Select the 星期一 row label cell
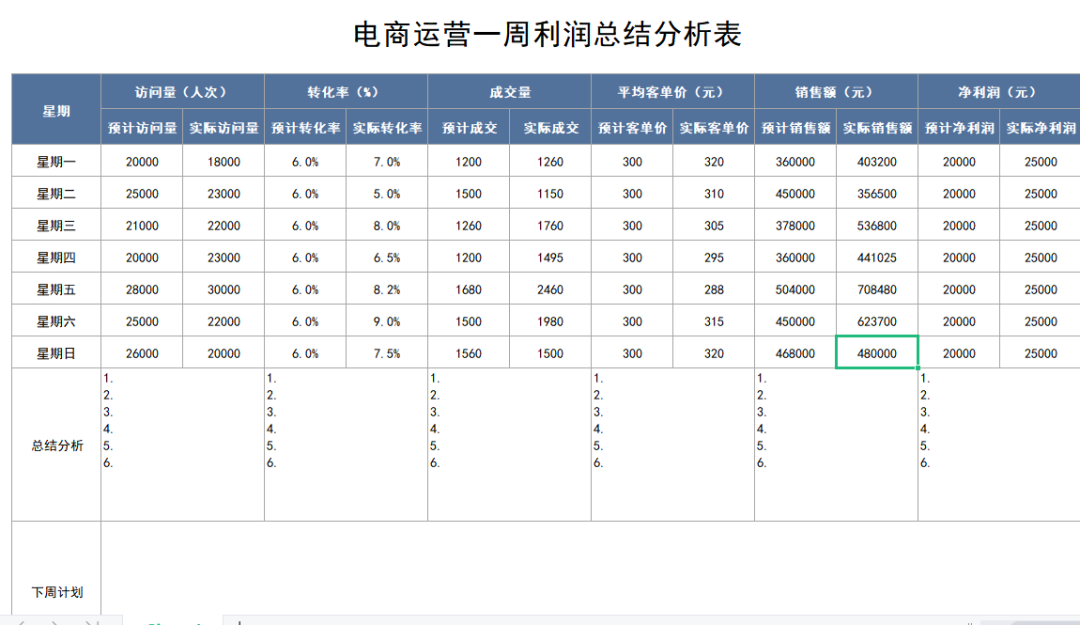1080x625 pixels. click(55, 161)
